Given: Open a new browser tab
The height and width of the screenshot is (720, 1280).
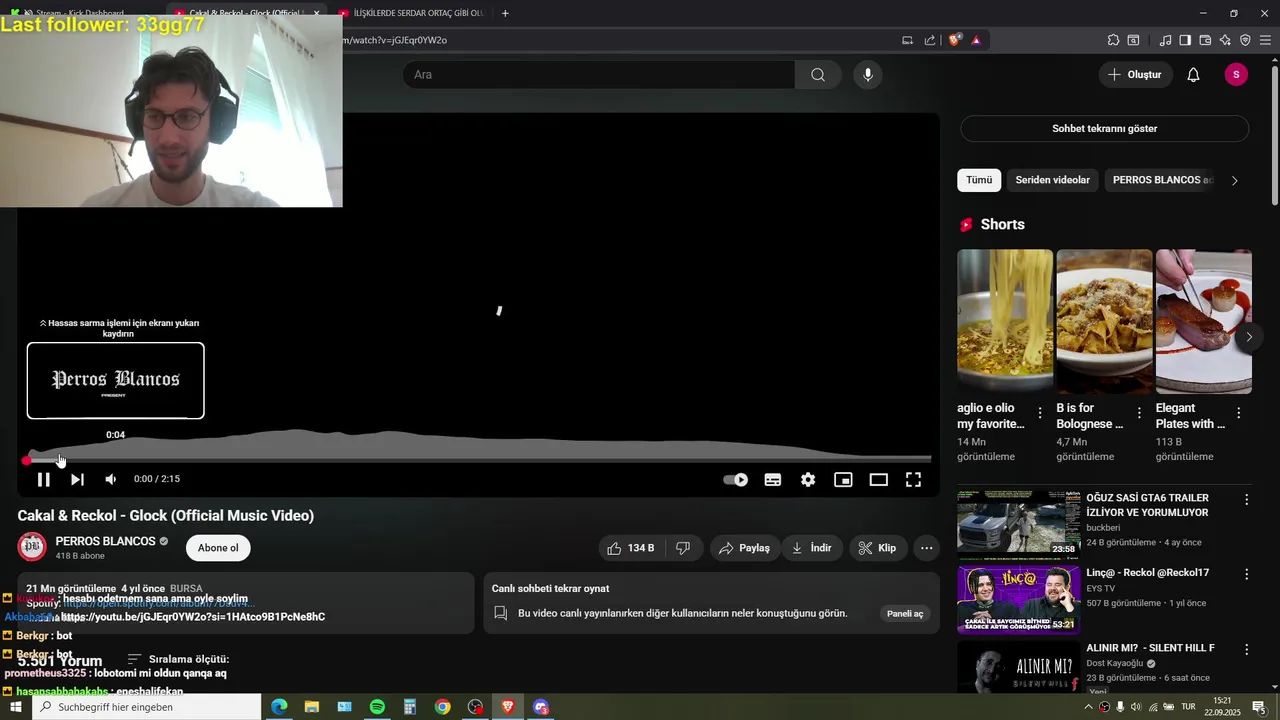Looking at the screenshot, I should (505, 13).
